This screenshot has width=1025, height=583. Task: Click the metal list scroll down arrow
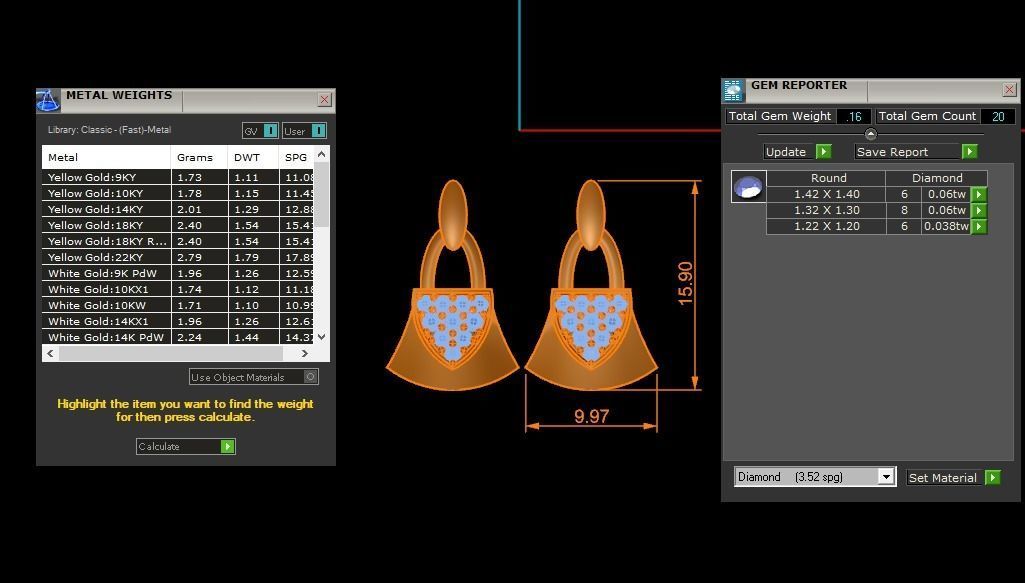[x=321, y=337]
